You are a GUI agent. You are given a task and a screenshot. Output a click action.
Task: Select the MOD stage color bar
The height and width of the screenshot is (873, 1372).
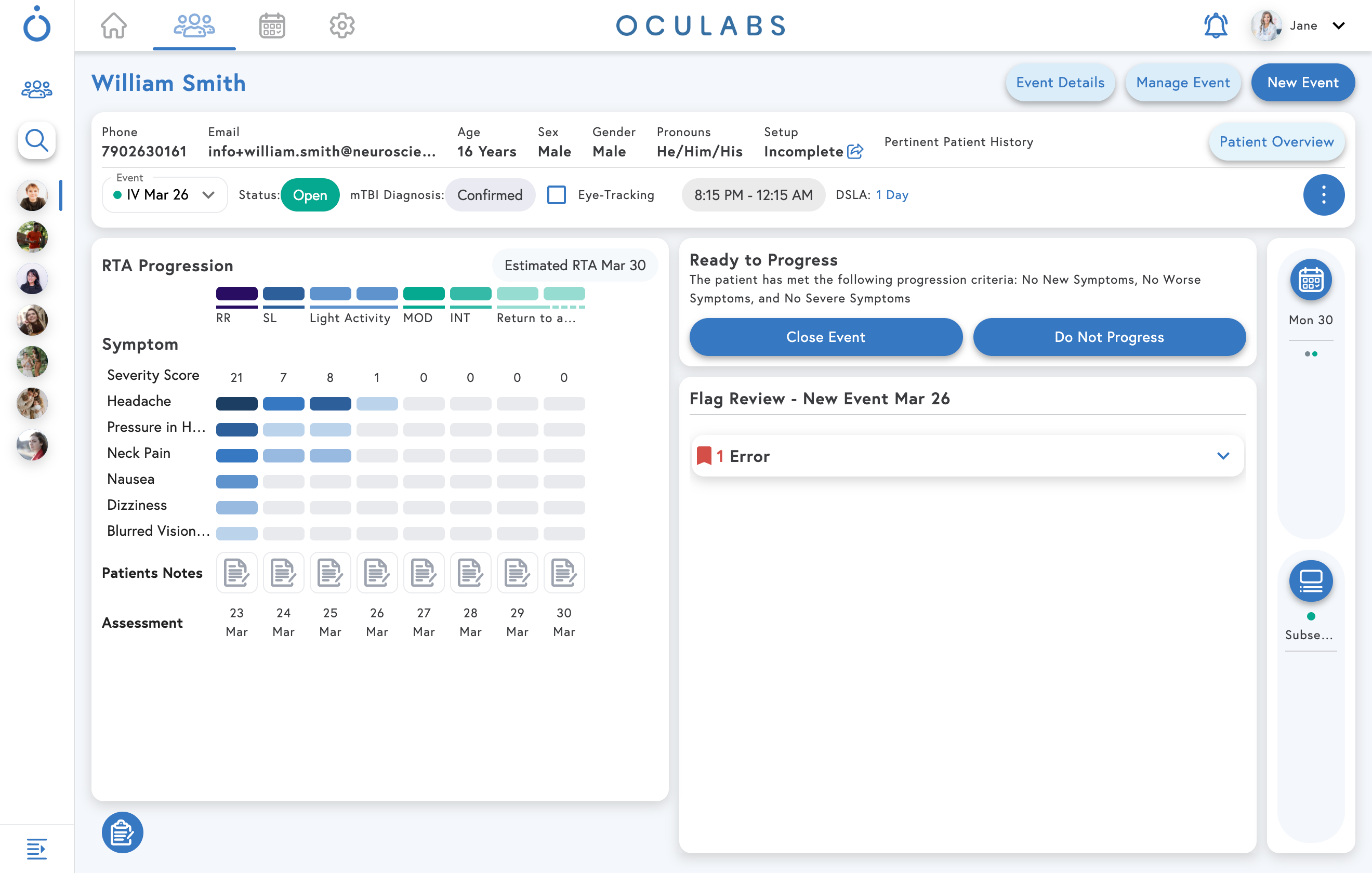click(x=424, y=294)
